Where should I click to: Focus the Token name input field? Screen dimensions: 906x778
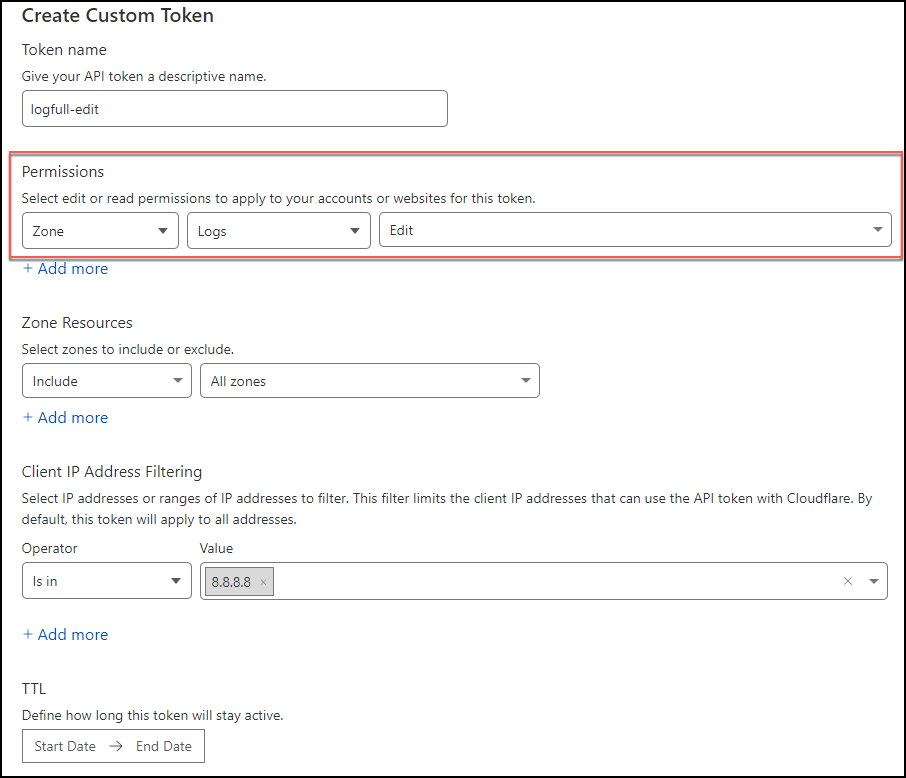pos(234,110)
